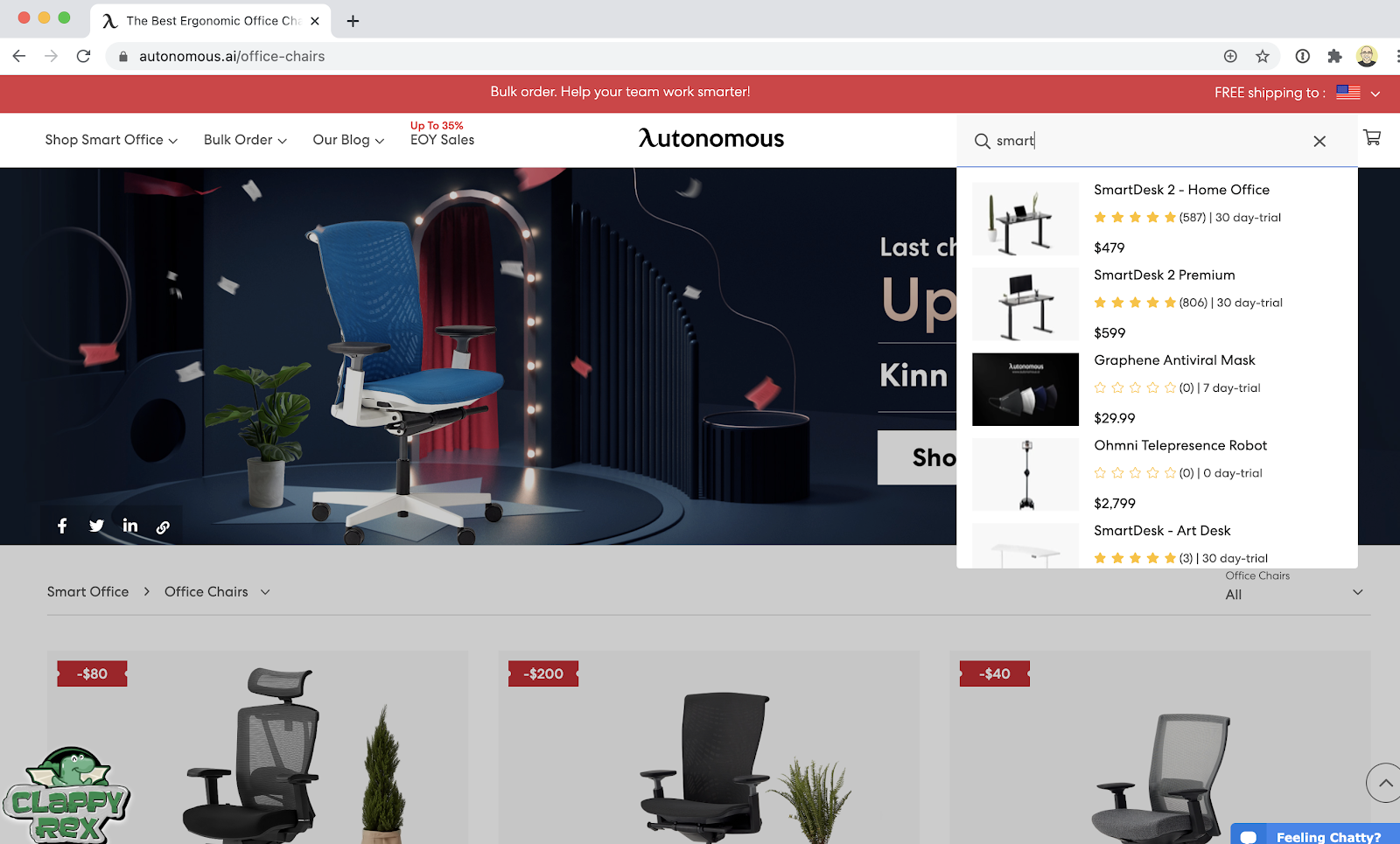1400x844 pixels.
Task: Click the SmartDesk 2 Premium thumbnail
Action: 1025,304
